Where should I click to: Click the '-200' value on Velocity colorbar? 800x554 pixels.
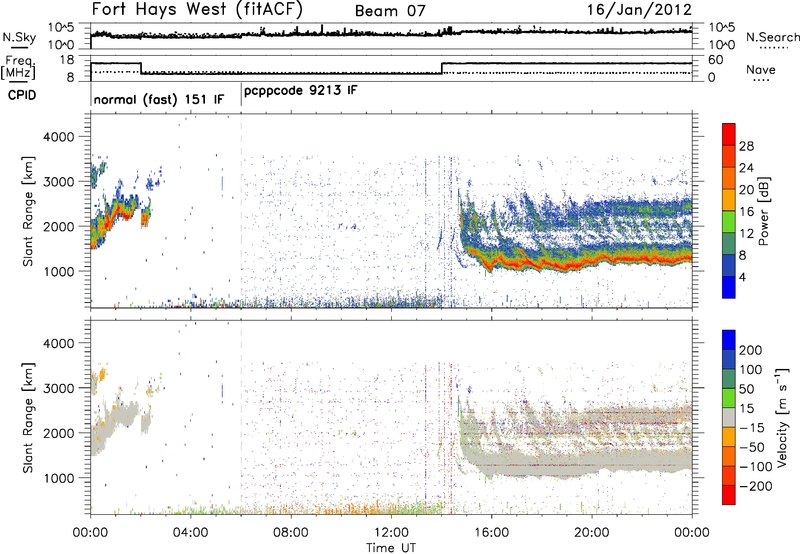[755, 486]
